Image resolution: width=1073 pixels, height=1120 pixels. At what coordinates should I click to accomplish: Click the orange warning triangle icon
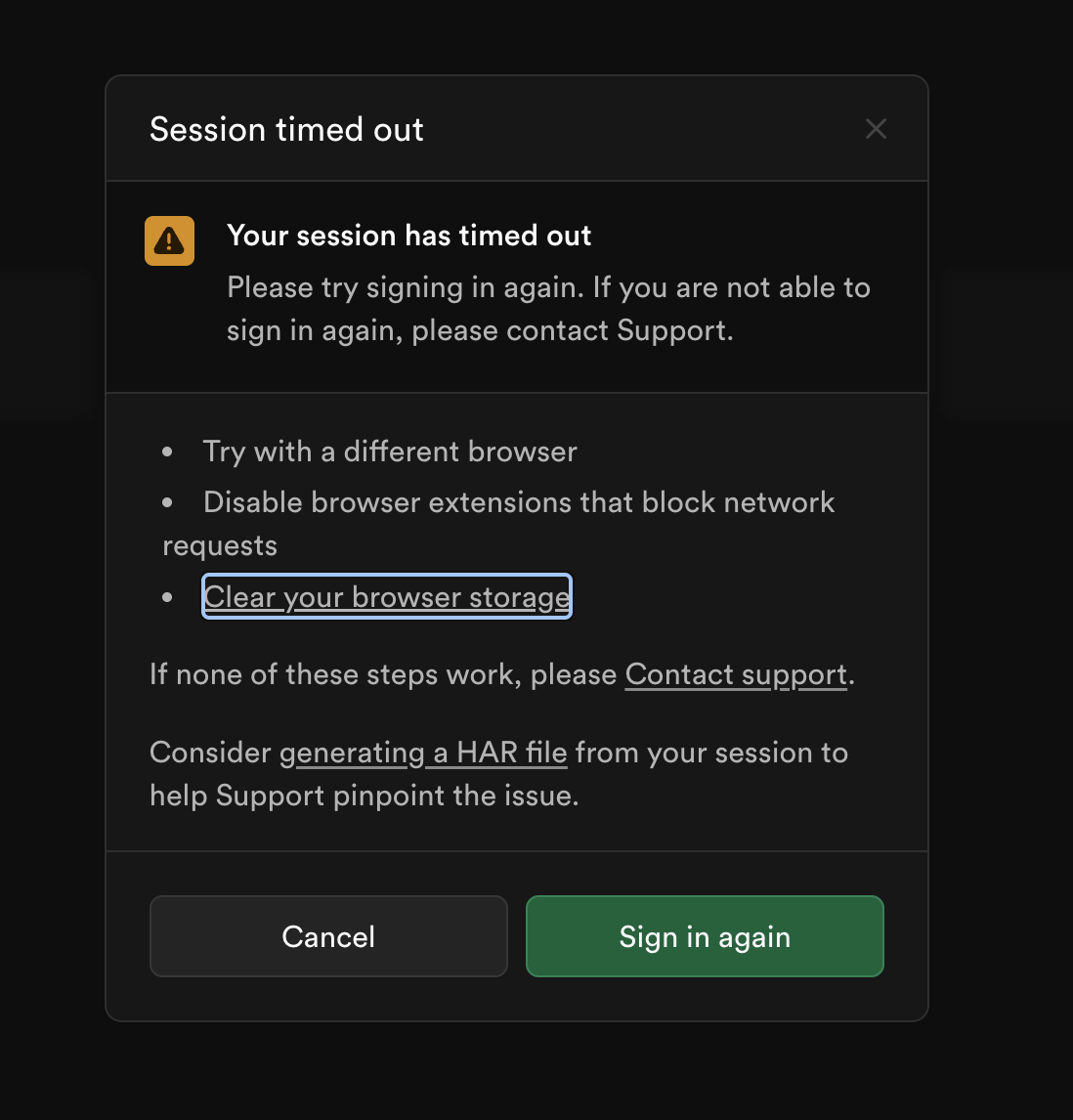tap(169, 240)
